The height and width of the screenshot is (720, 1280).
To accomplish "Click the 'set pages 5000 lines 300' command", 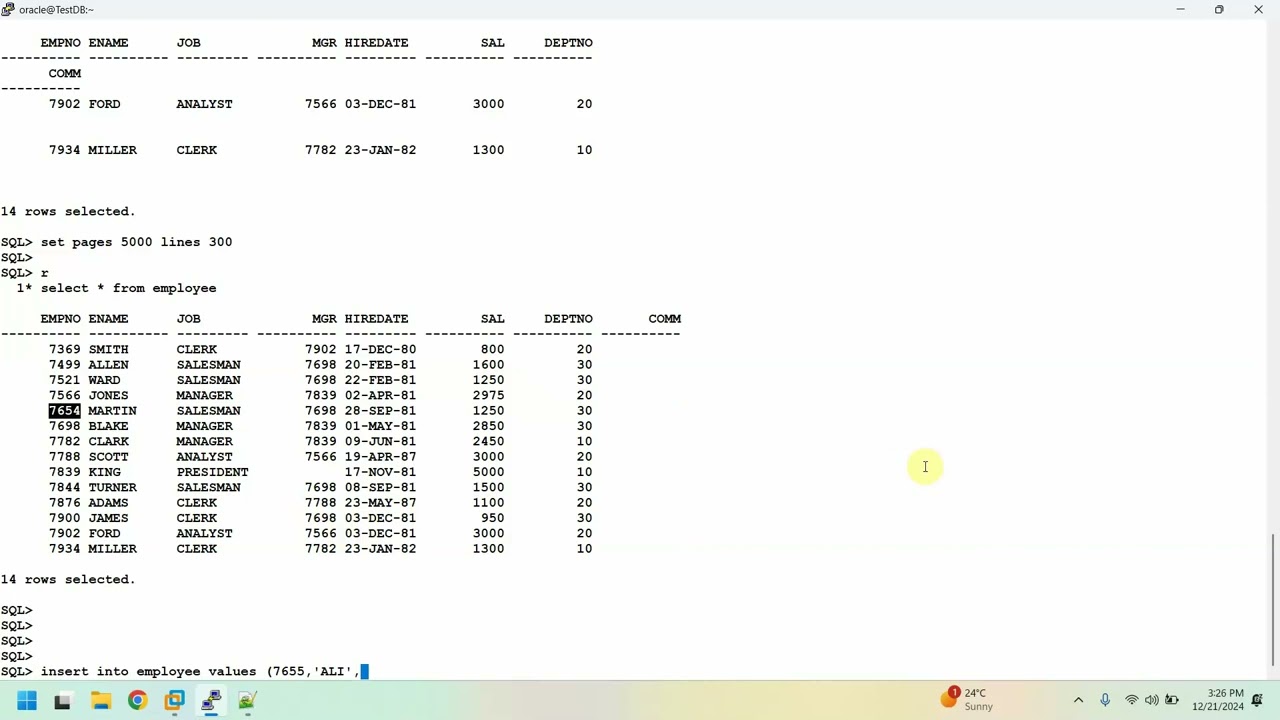I will click(x=136, y=242).
